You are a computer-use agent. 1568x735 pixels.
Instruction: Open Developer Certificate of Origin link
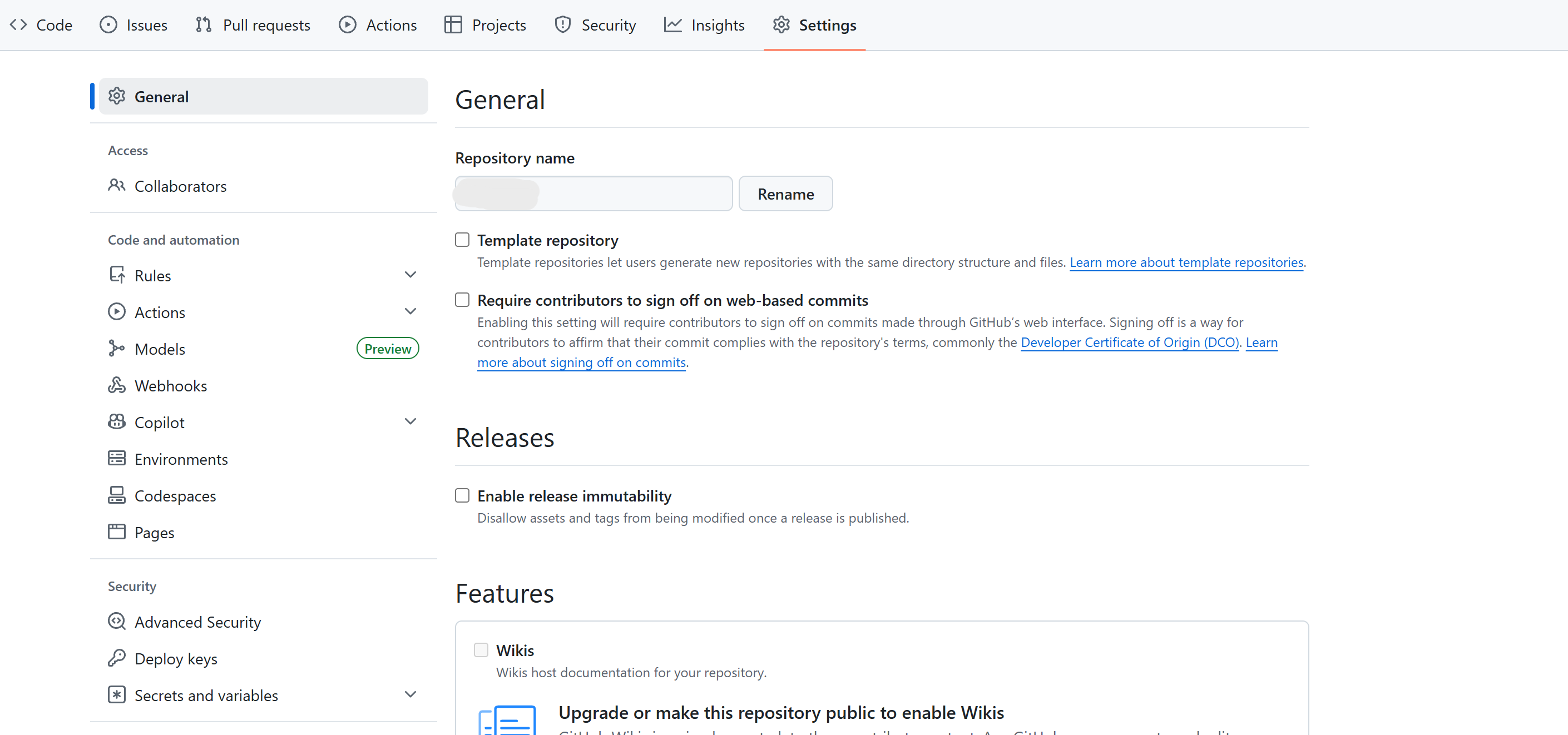point(1129,342)
